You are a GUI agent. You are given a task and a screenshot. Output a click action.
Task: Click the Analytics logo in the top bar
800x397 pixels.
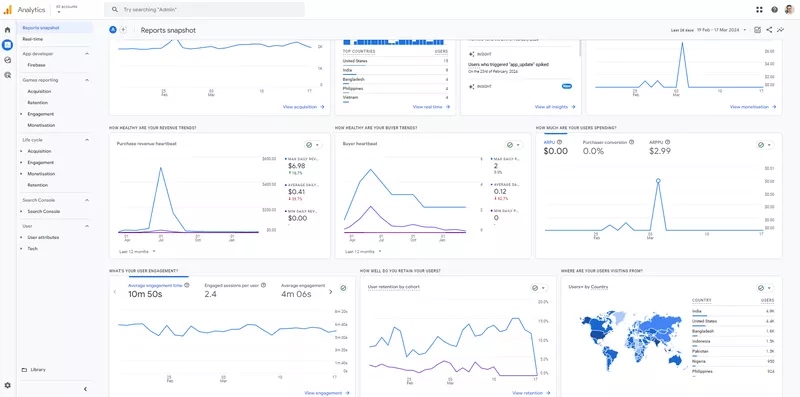click(x=8, y=10)
